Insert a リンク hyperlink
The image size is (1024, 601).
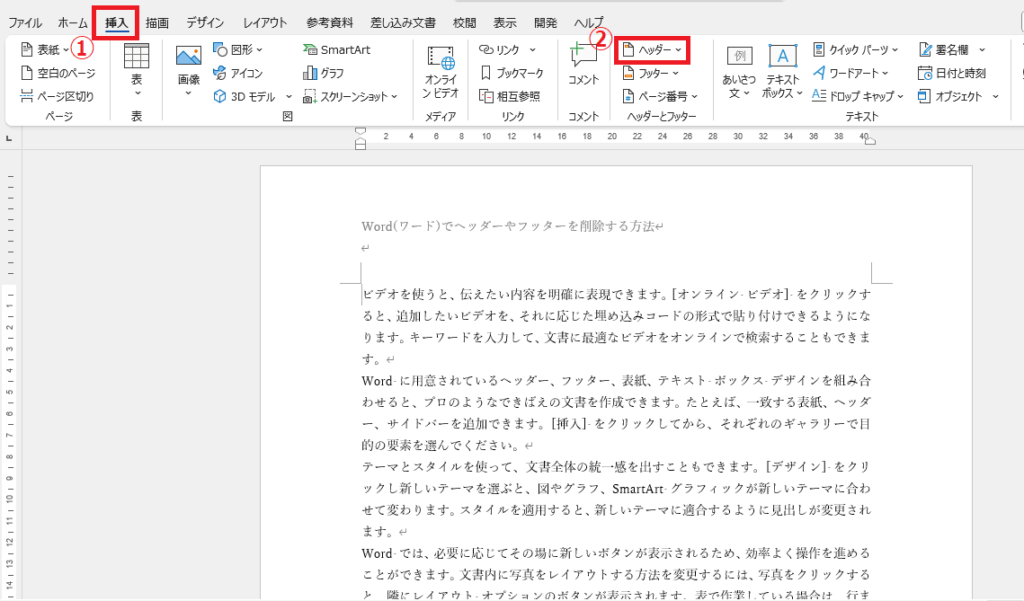[500, 50]
